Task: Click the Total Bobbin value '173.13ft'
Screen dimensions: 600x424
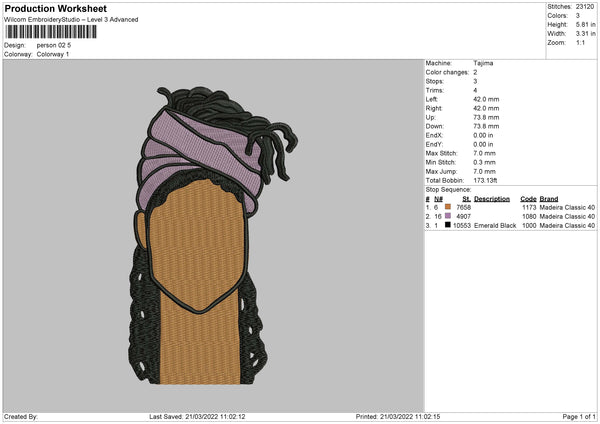Action: [485, 180]
